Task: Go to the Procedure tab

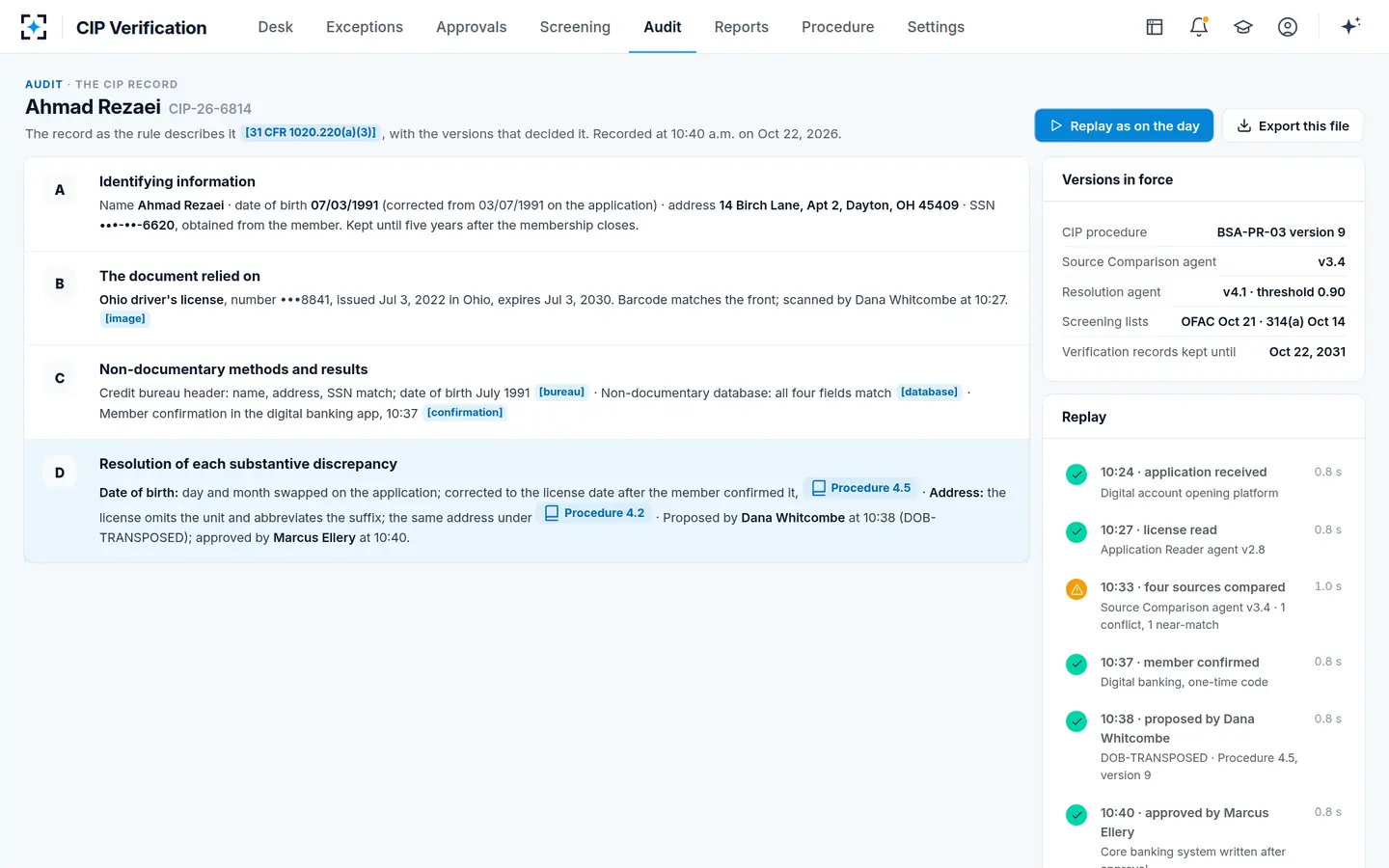Action: (837, 27)
